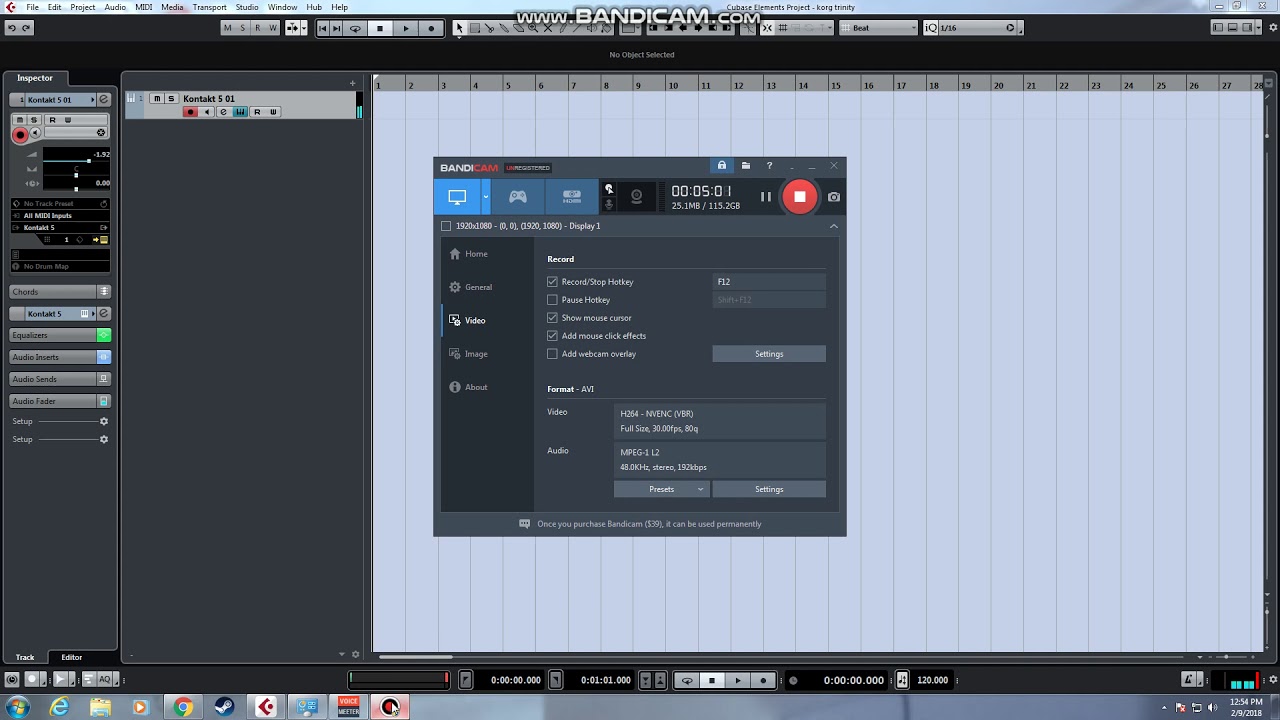
Task: Open Bandicam output folder icon
Action: coord(746,166)
